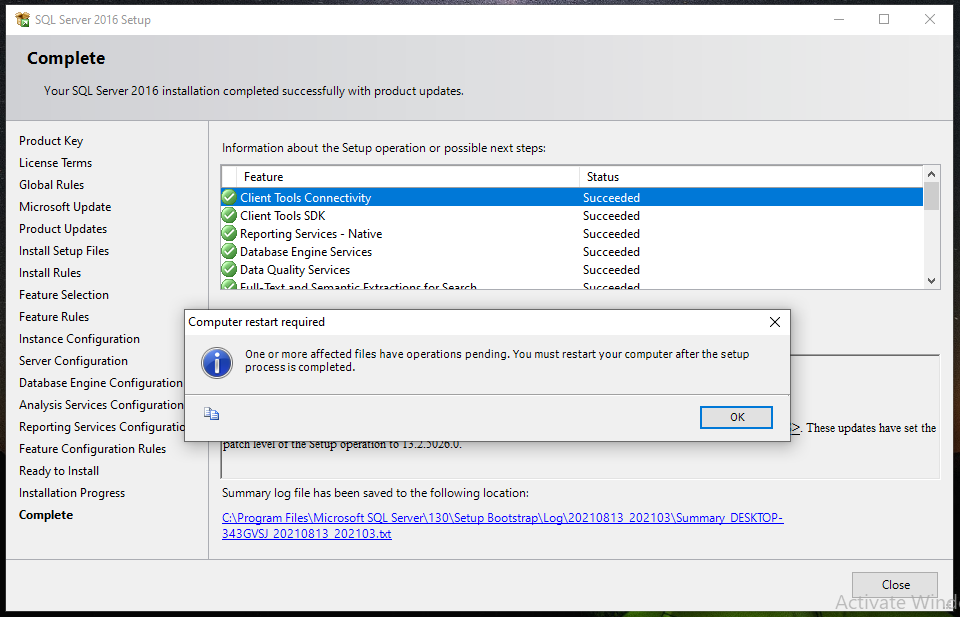Click the Instance Configuration step
960x617 pixels.
(79, 339)
